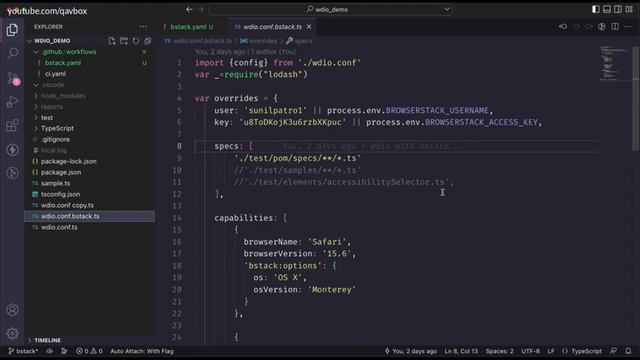This screenshot has height=360, width=640.
Task: Click the Split Editor Right icon
Action: (615, 27)
